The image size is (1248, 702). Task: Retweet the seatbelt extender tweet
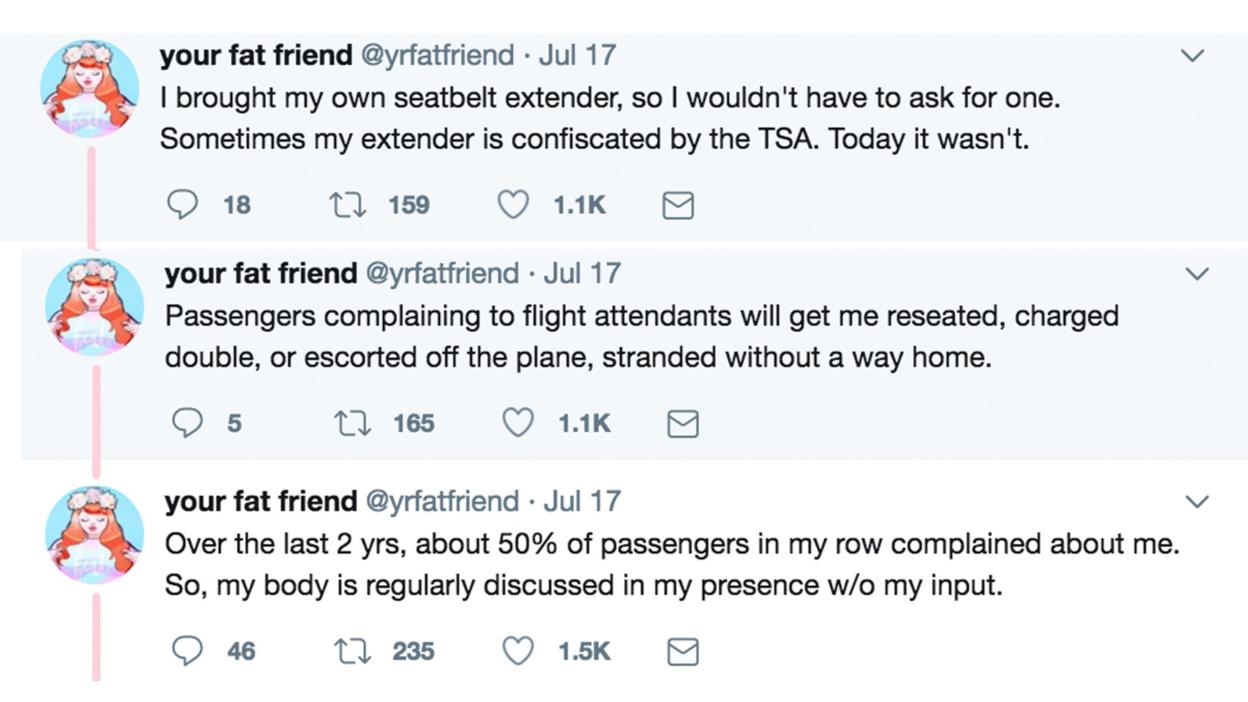[x=347, y=205]
